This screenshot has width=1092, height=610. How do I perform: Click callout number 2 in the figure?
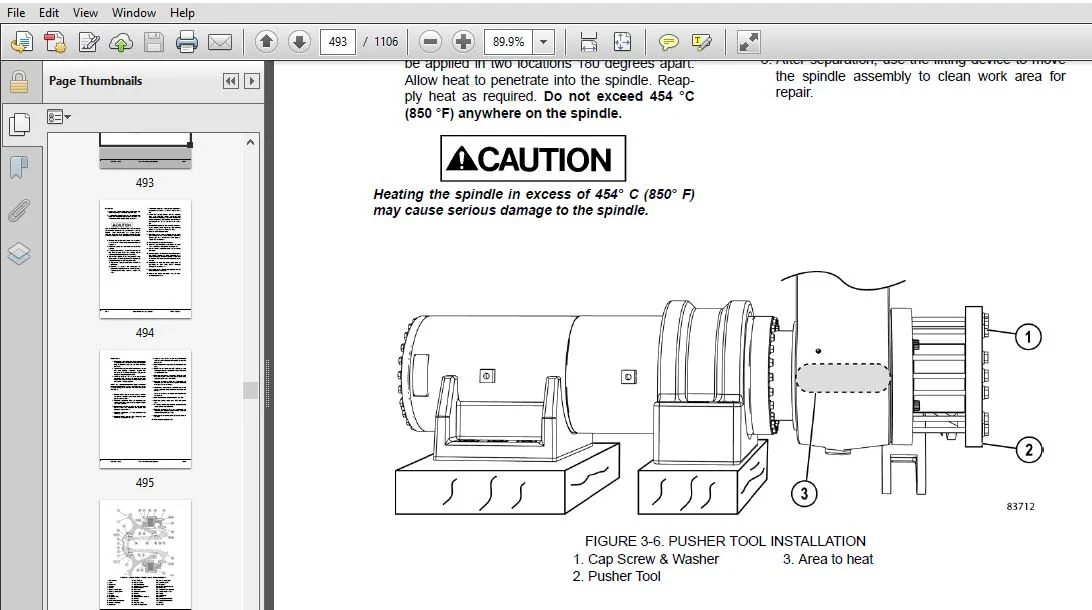pyautogui.click(x=1029, y=450)
